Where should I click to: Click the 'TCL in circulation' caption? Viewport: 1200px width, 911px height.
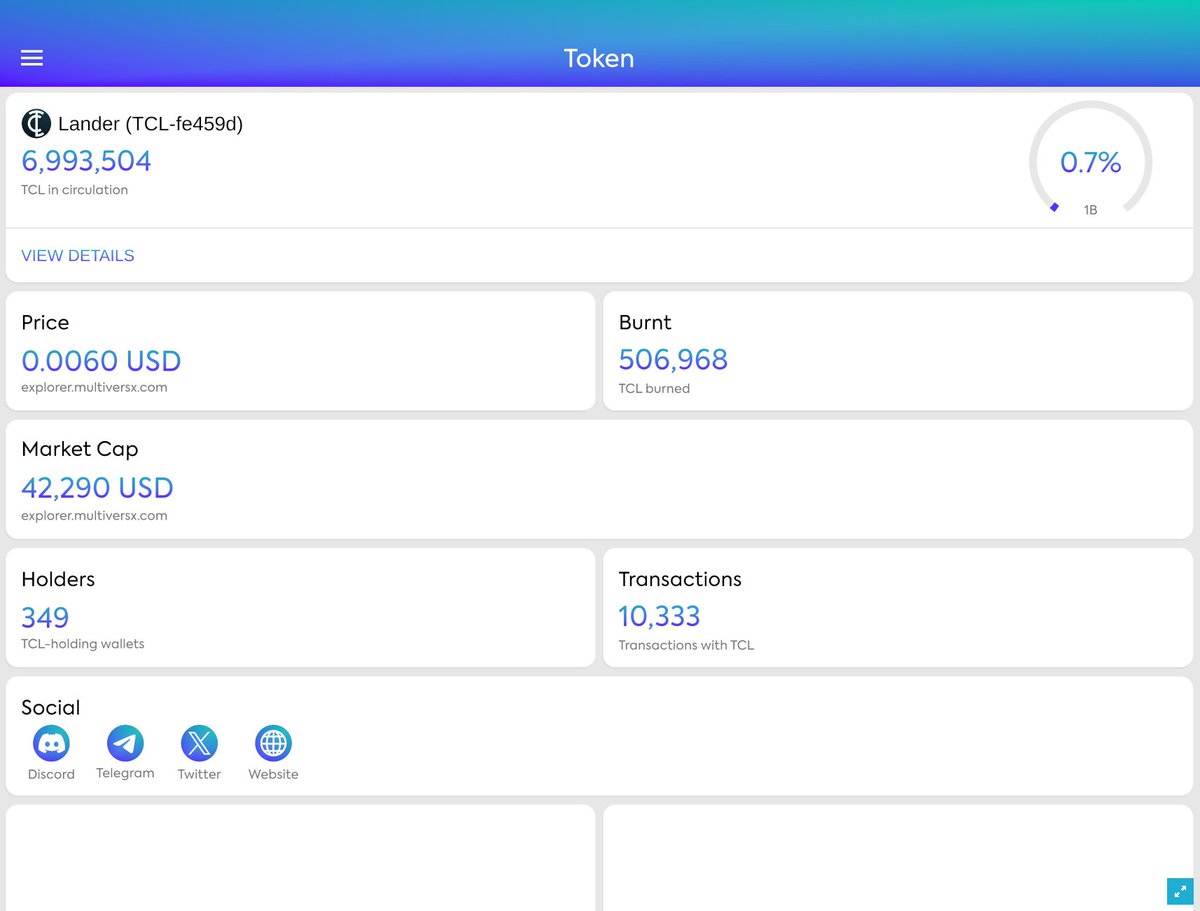coord(75,190)
